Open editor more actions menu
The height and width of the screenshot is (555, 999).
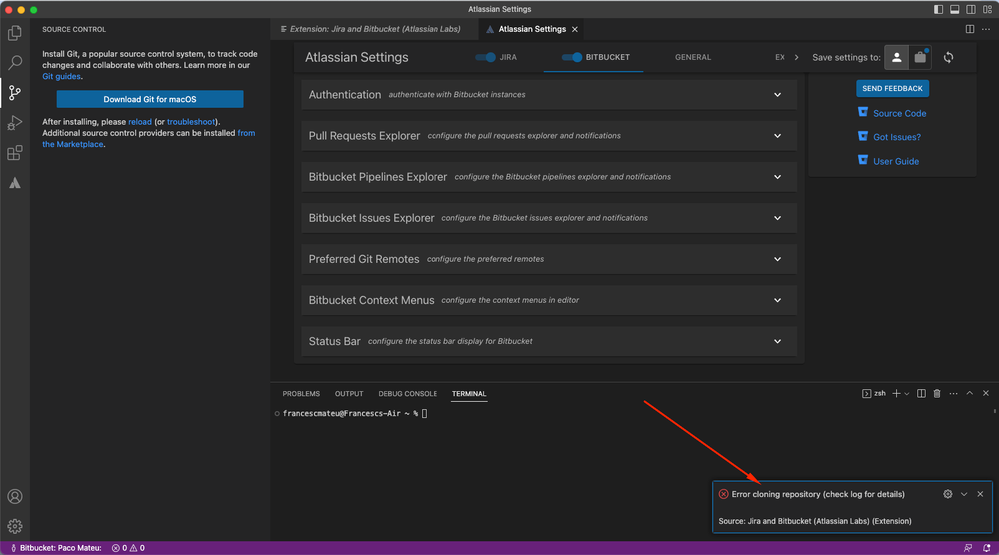coord(986,29)
